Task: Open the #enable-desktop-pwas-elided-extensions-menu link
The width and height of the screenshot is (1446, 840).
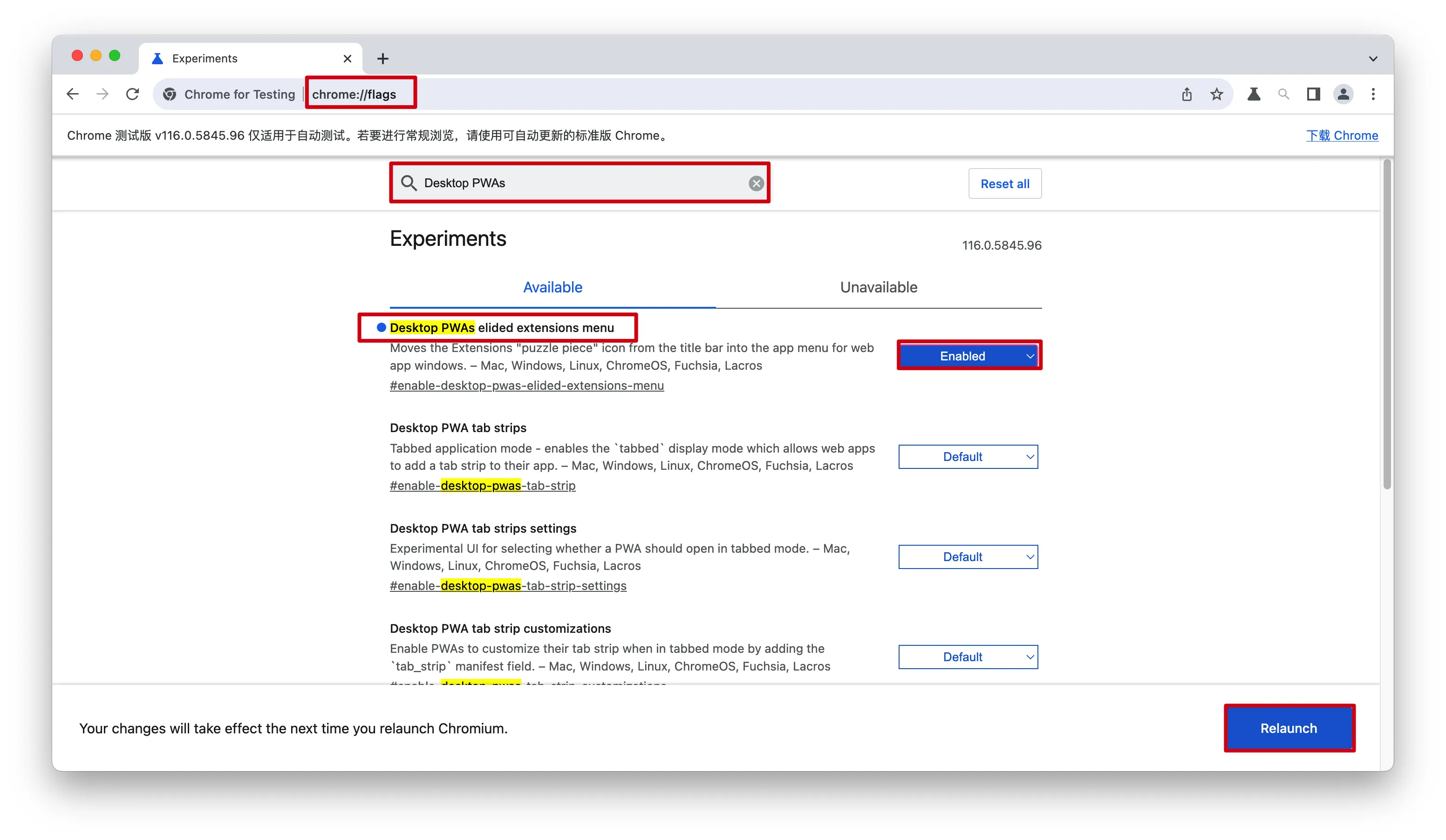Action: 527,386
